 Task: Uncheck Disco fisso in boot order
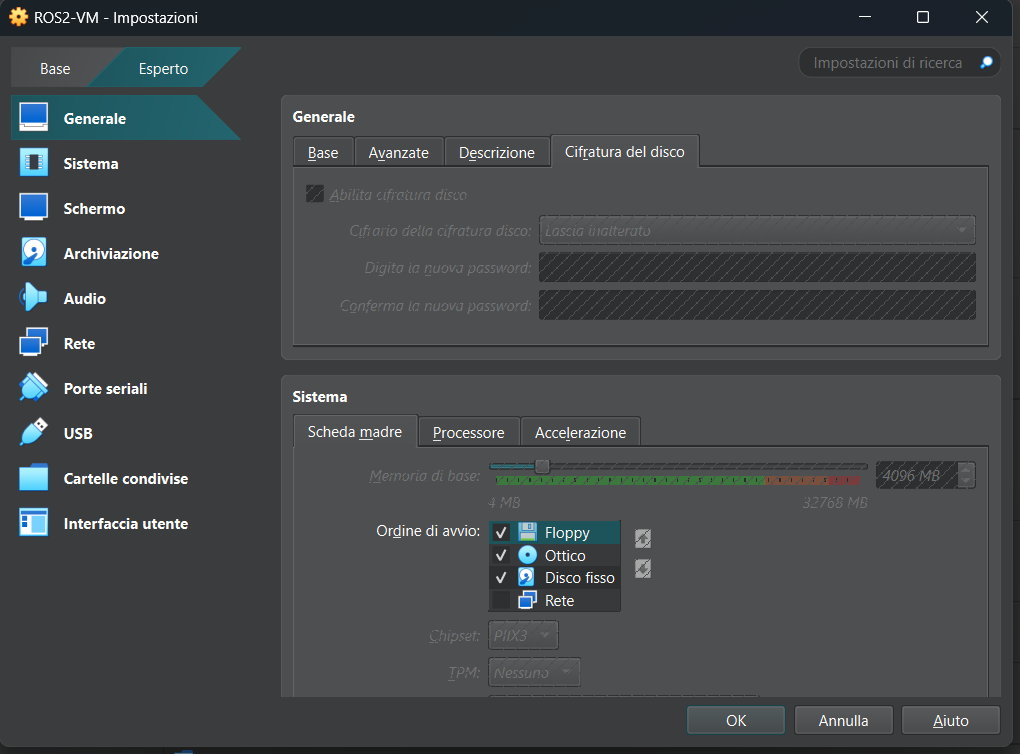[x=501, y=578]
